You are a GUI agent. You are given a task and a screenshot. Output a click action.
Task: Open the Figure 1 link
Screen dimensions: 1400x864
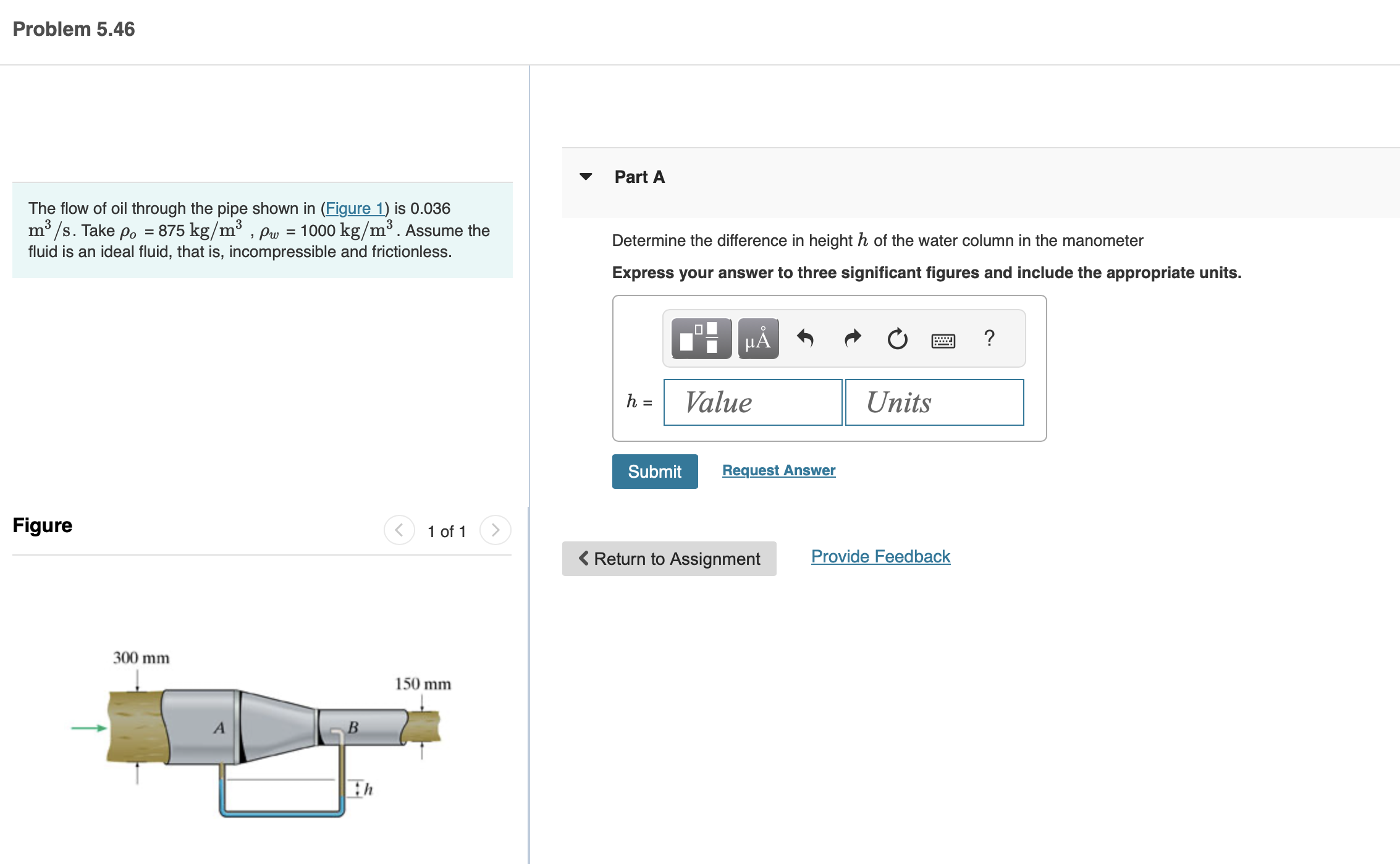(x=355, y=208)
